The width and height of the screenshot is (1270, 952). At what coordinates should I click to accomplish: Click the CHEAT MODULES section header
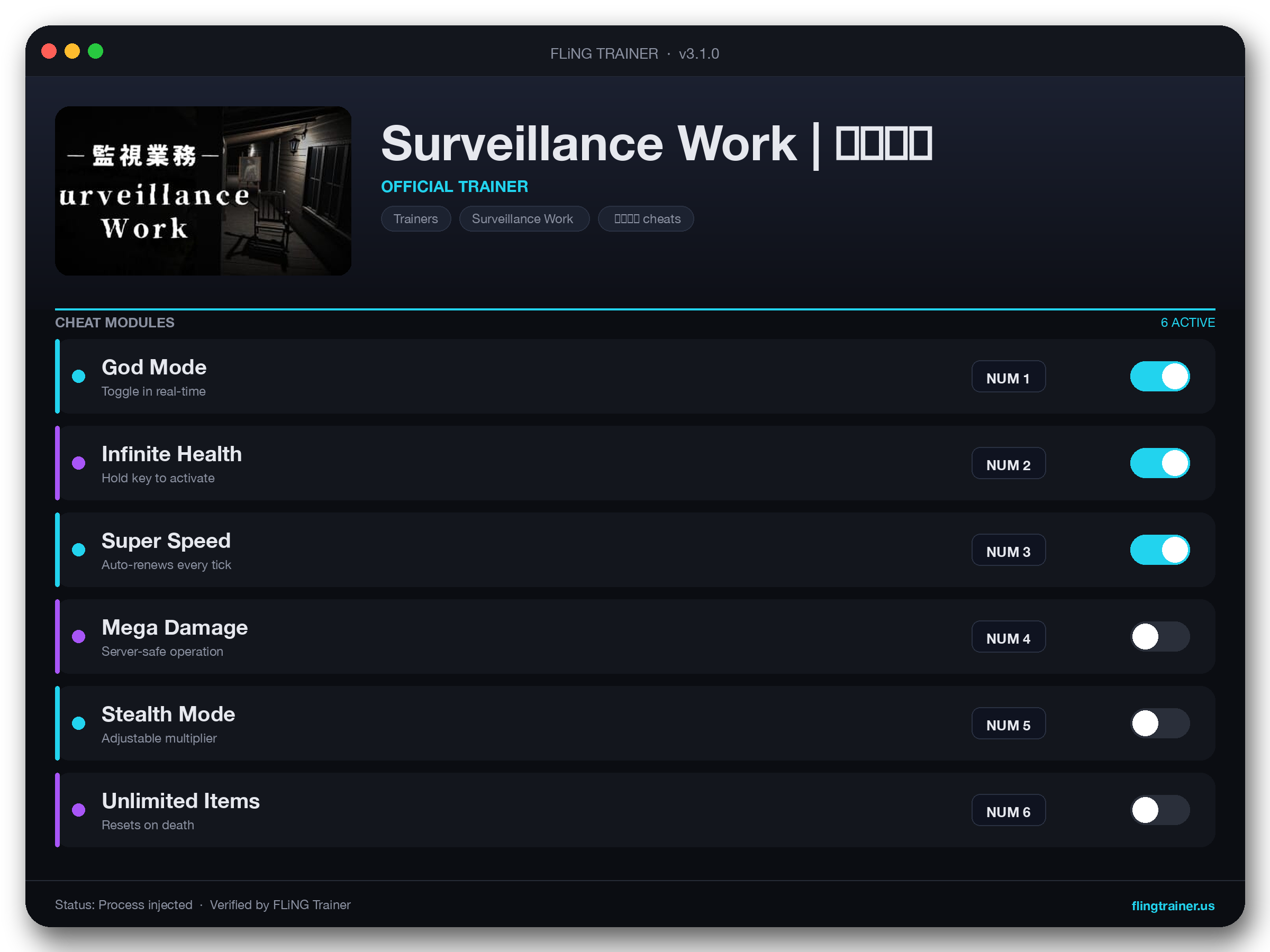115,323
